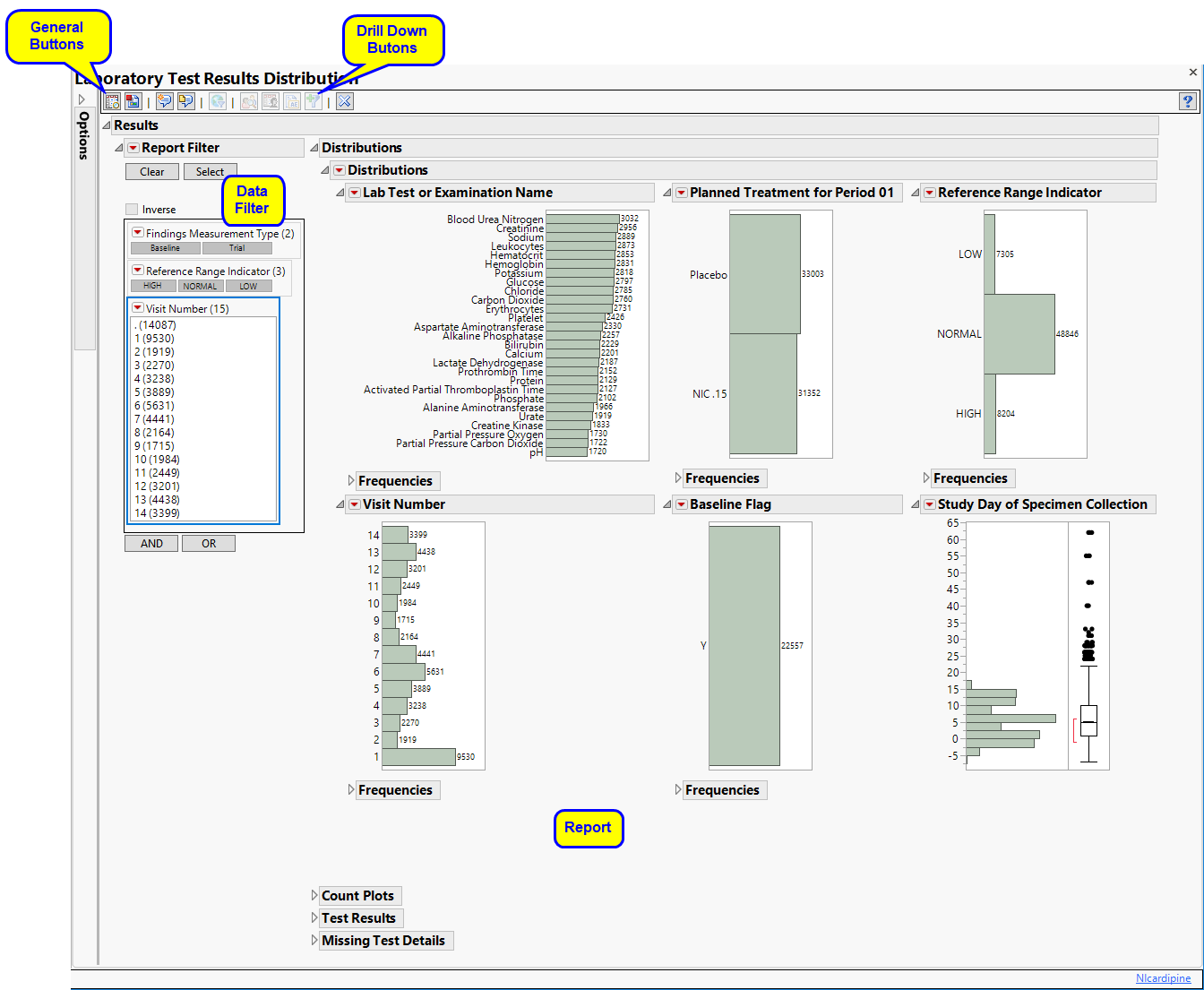Click the first toolbar icon showing a table with magnifier
The image size is (1204, 990).
112,102
